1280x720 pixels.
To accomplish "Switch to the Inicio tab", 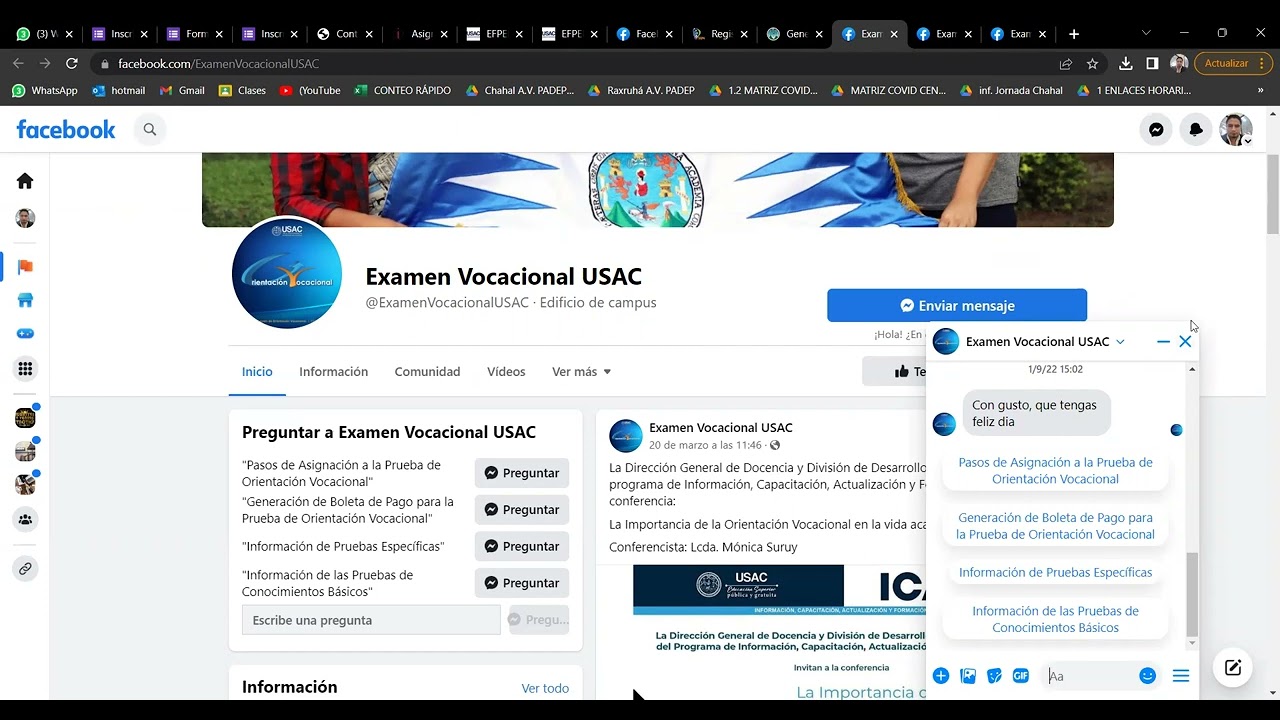I will tap(257, 371).
